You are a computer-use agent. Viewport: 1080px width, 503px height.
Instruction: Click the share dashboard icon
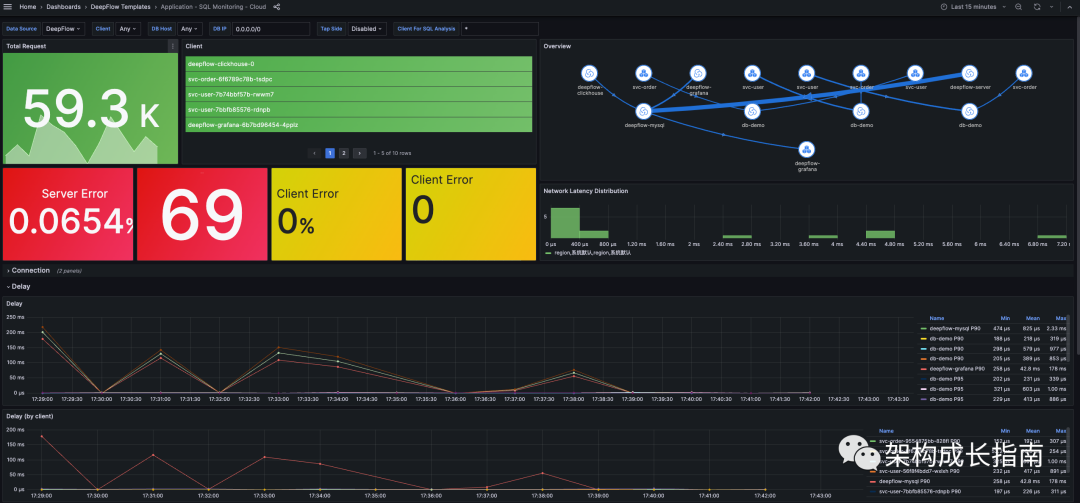(277, 6)
